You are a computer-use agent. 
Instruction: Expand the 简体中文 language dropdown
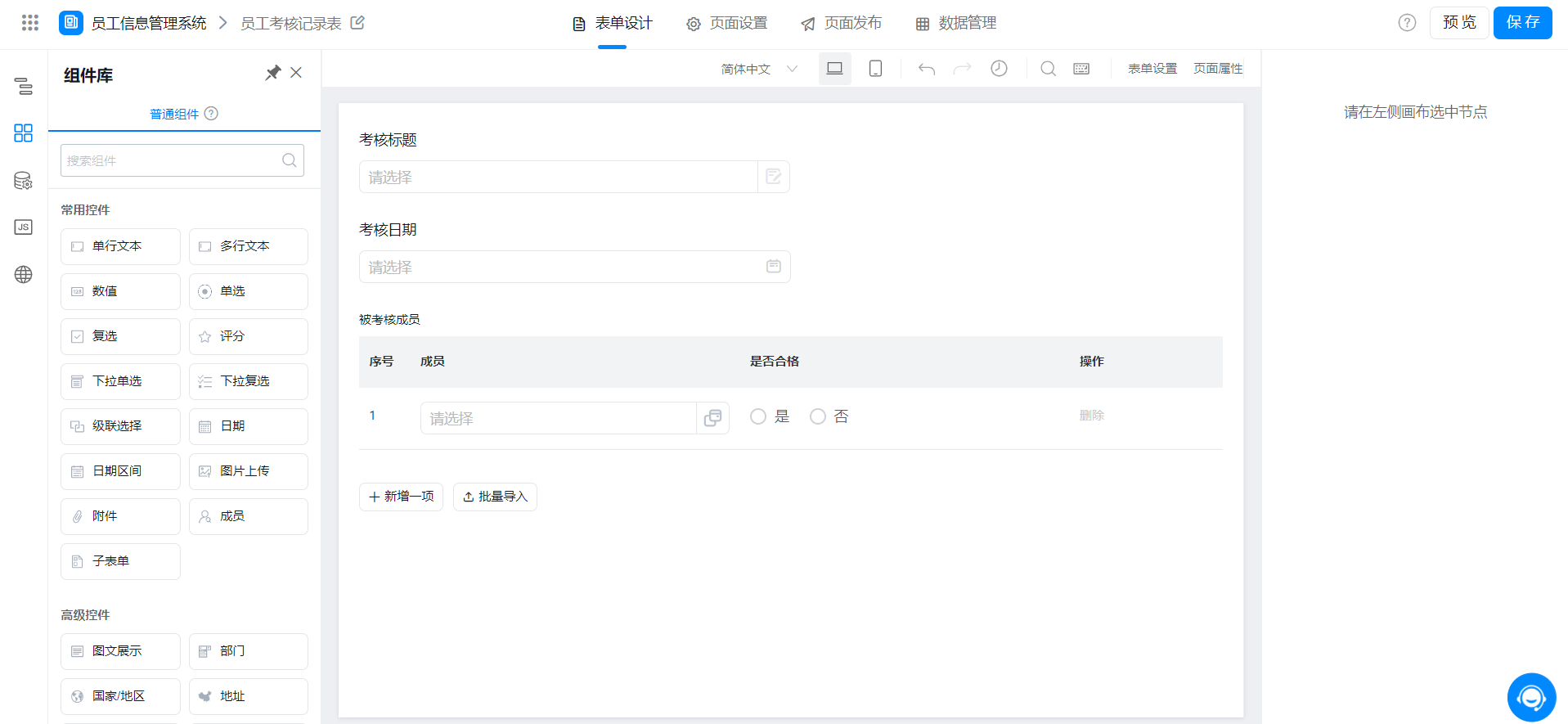(x=758, y=69)
